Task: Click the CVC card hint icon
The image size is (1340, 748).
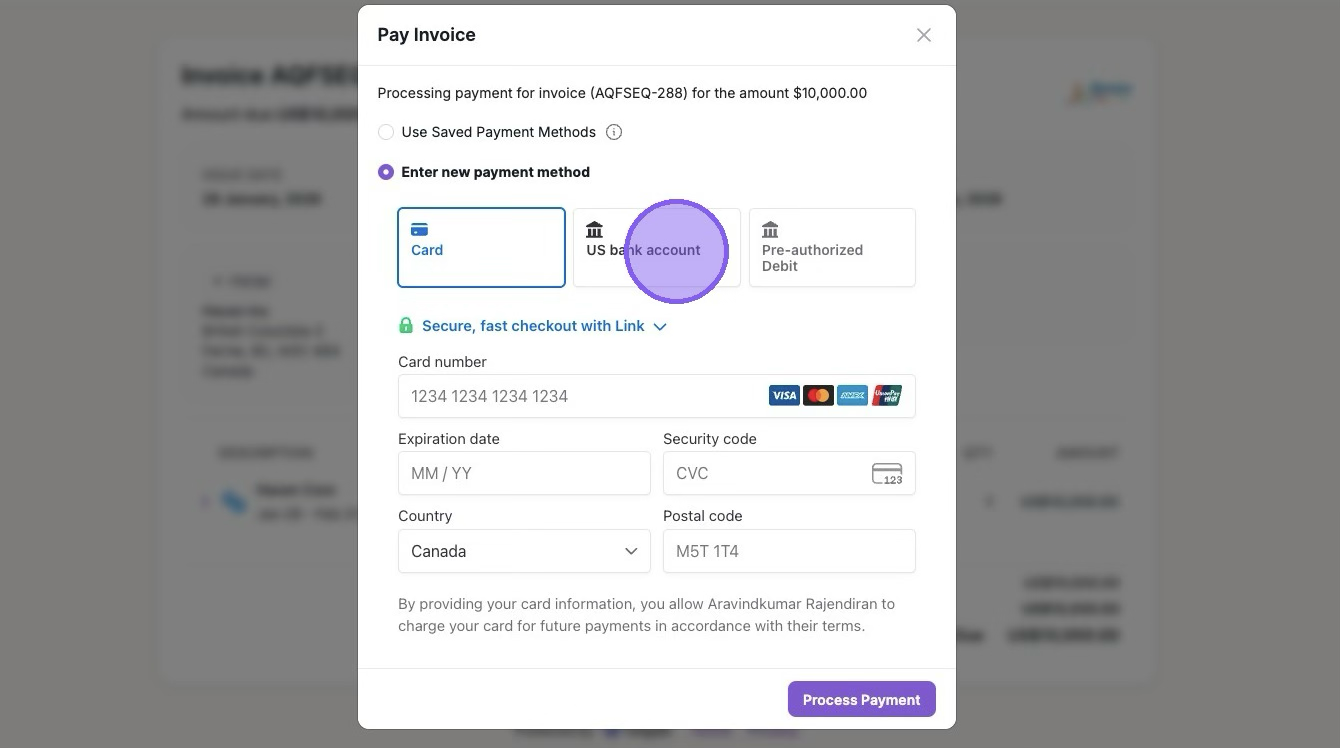Action: point(887,474)
